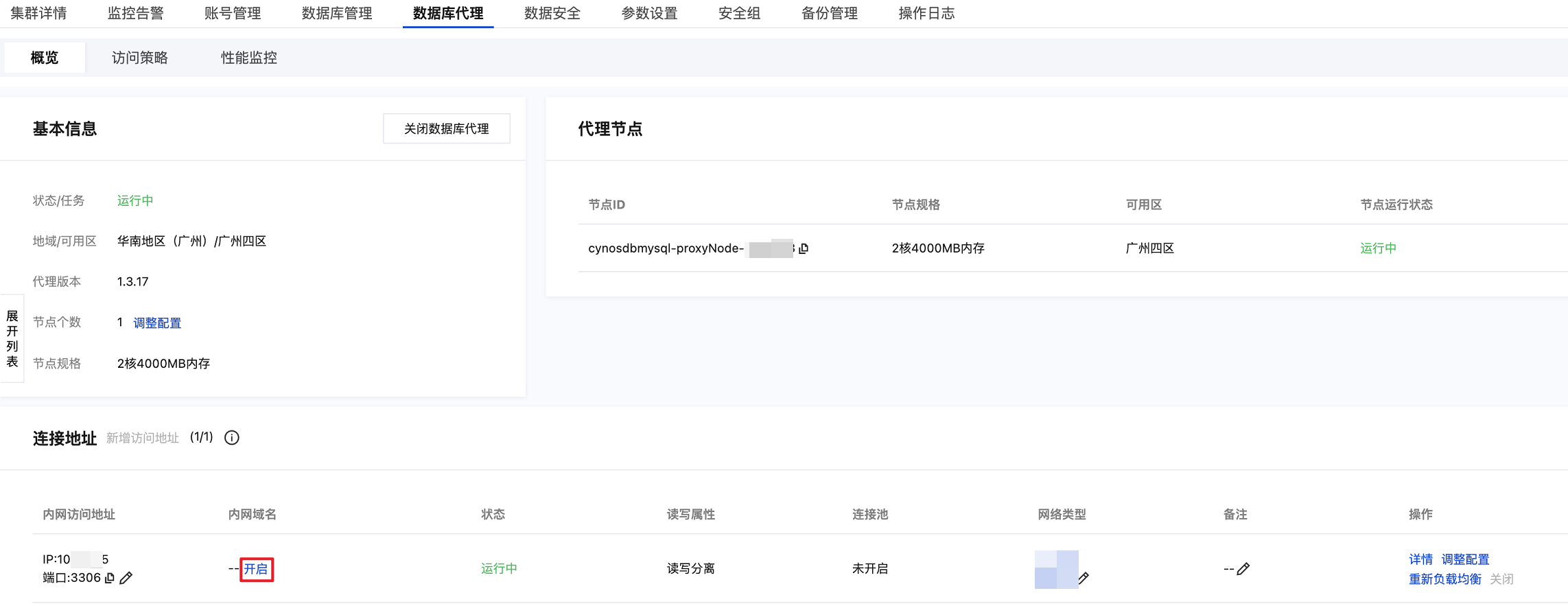Open the 集群详情 tab
Screen dimensions: 1568x606
pyautogui.click(x=38, y=13)
